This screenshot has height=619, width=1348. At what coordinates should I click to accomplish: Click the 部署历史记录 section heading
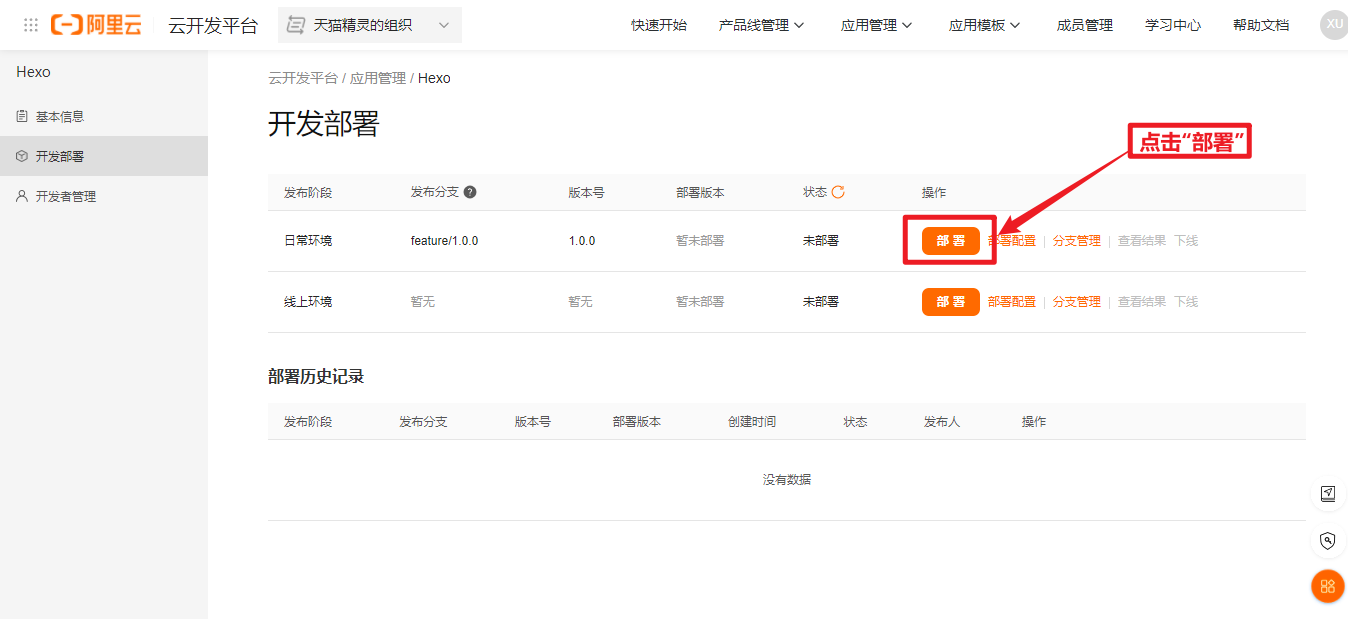(316, 377)
